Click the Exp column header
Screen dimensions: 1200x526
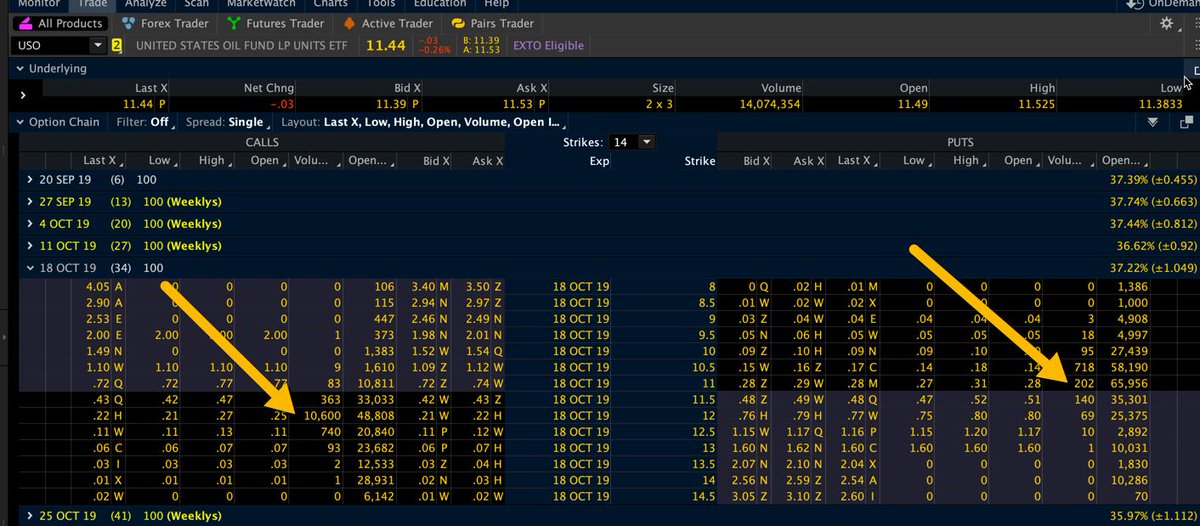click(x=598, y=160)
